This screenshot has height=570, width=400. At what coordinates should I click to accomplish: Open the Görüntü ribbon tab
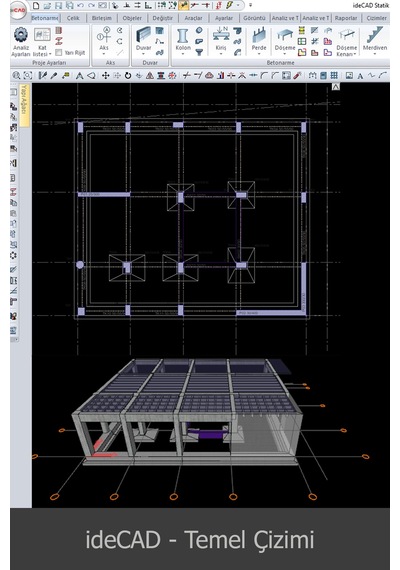pos(254,18)
